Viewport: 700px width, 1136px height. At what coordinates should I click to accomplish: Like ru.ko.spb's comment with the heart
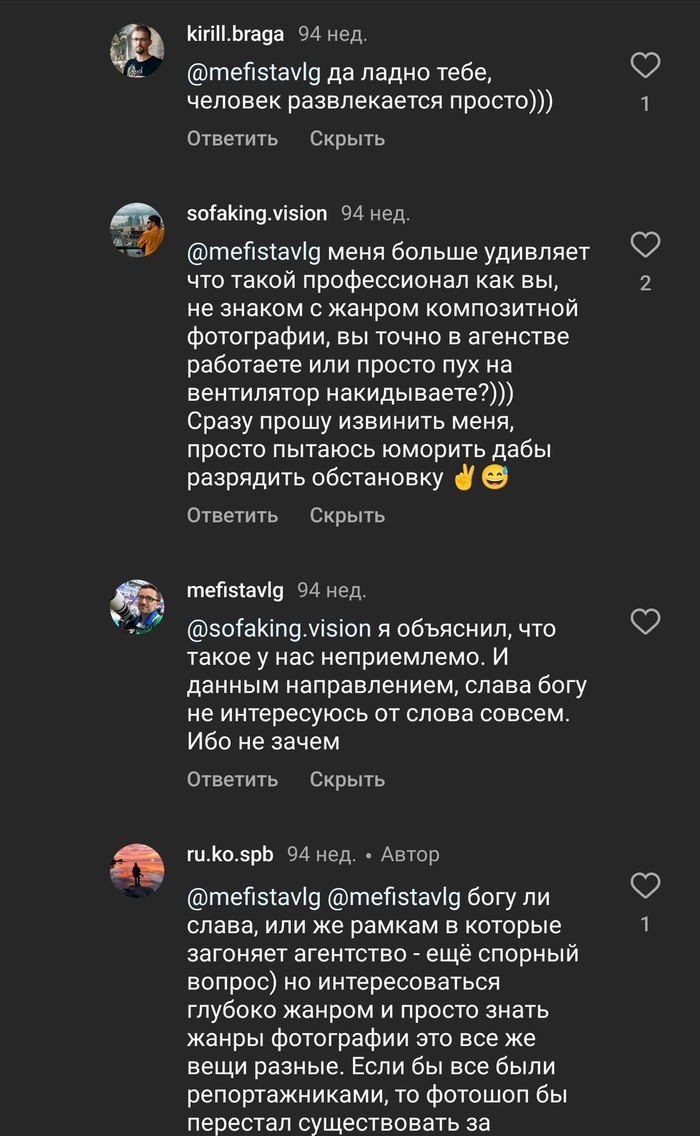click(x=645, y=885)
